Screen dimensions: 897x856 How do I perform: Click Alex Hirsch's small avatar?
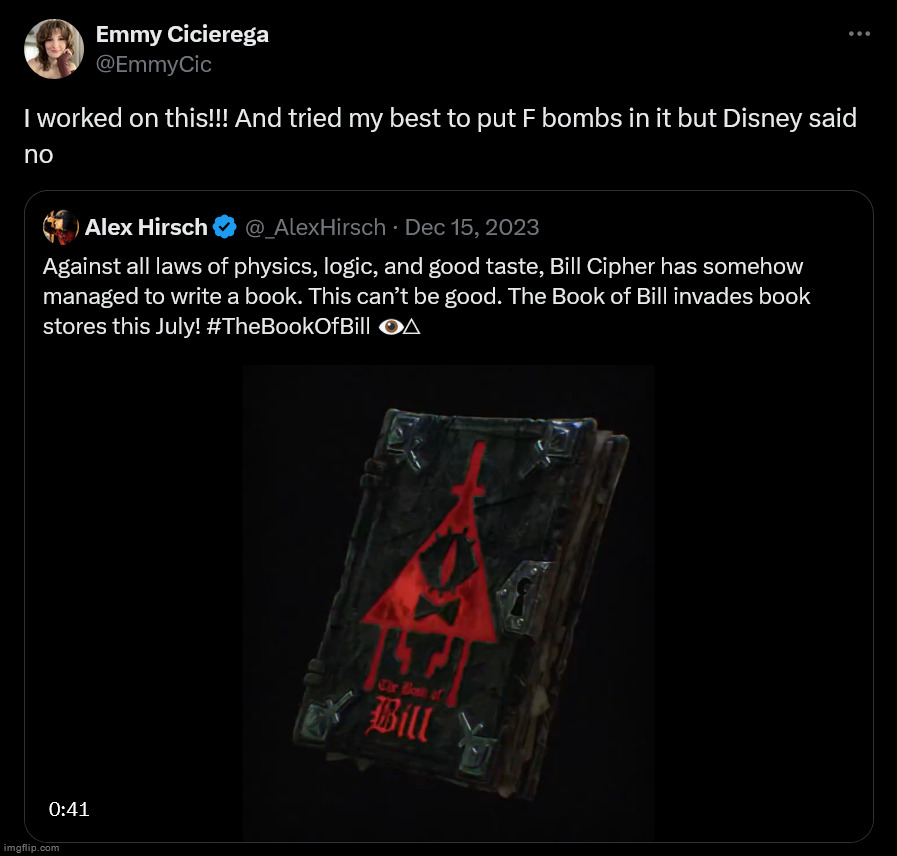click(61, 227)
